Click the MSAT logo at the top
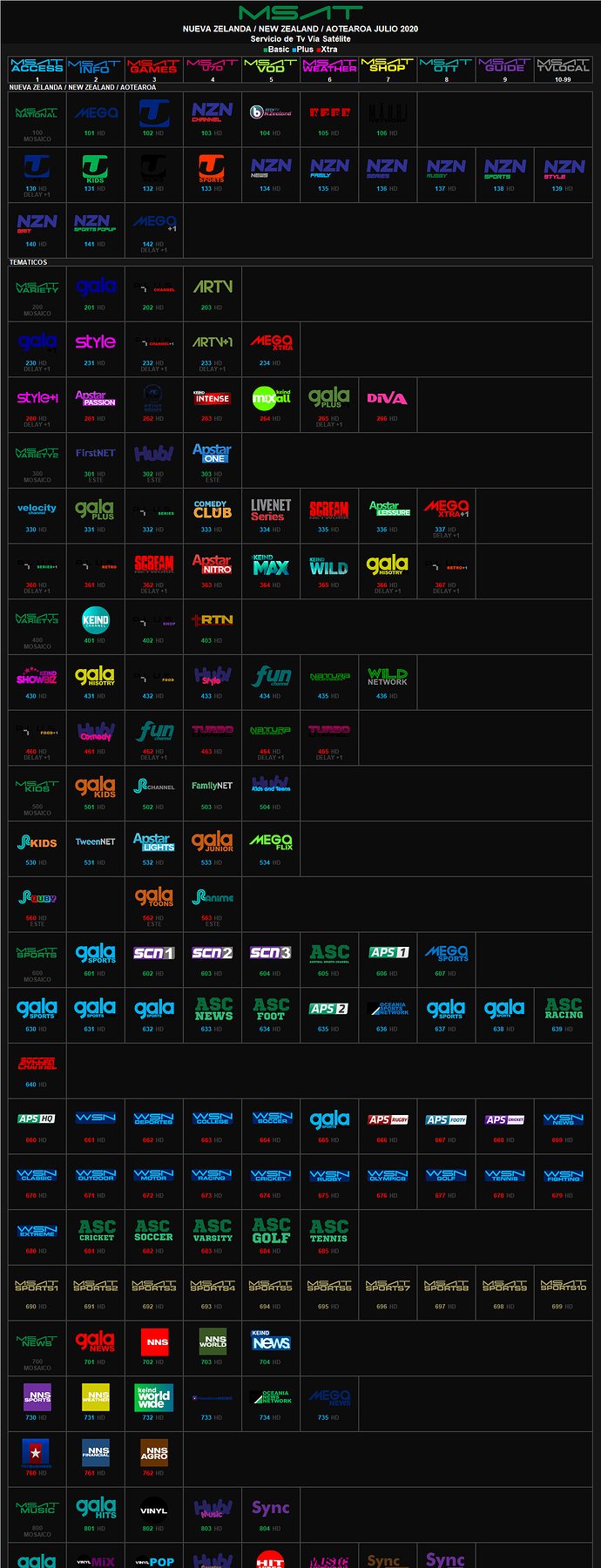601x1568 pixels. pos(300,12)
